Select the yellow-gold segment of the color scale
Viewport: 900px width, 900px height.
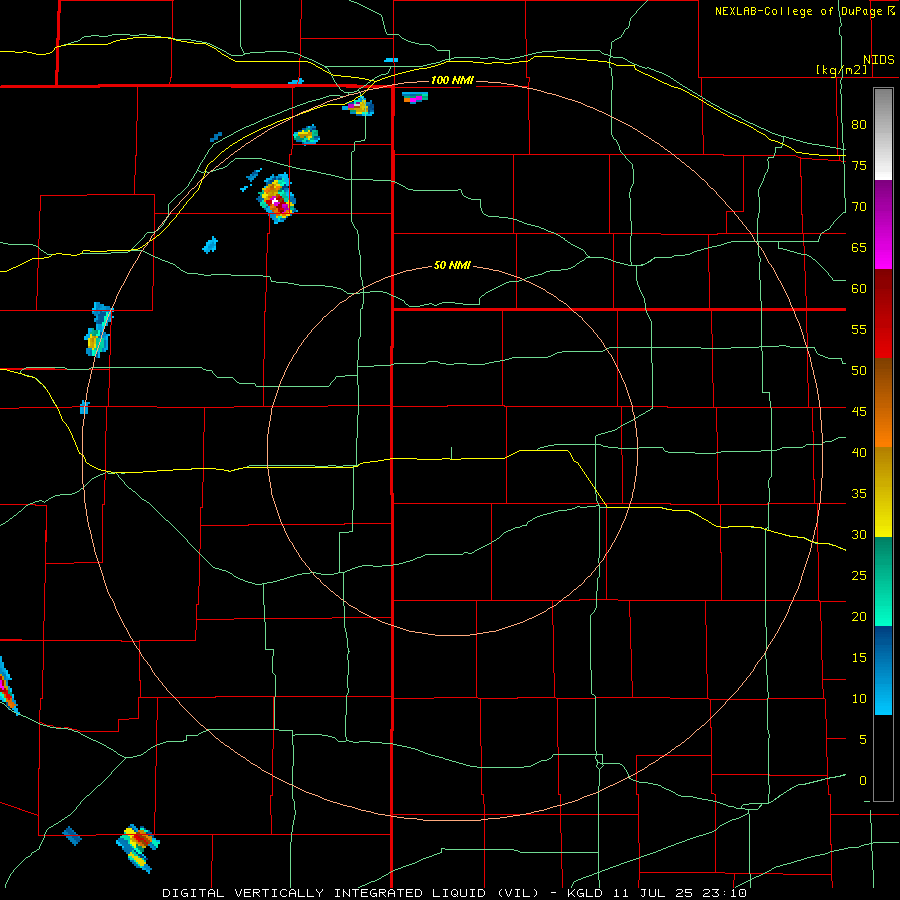883,492
